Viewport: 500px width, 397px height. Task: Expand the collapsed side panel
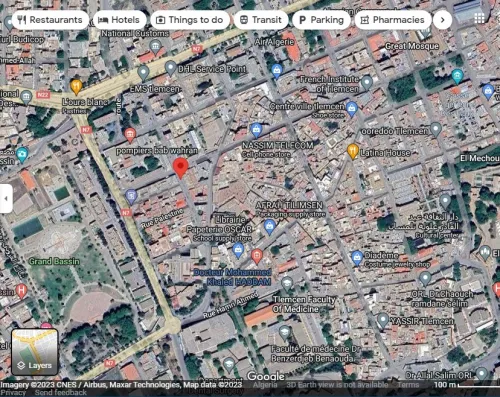6,198
